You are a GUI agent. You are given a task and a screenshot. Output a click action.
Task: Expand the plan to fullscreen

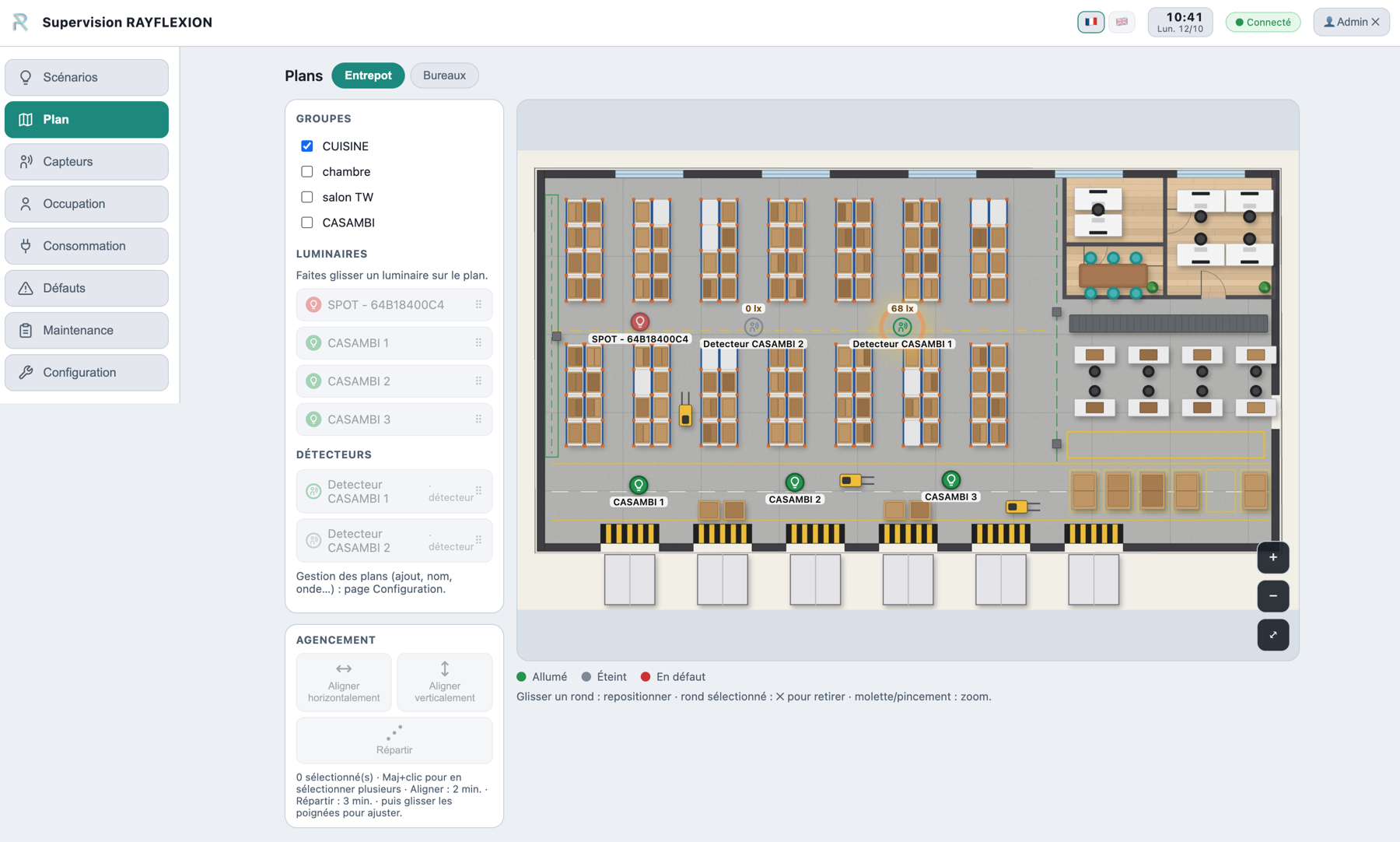pyautogui.click(x=1273, y=635)
